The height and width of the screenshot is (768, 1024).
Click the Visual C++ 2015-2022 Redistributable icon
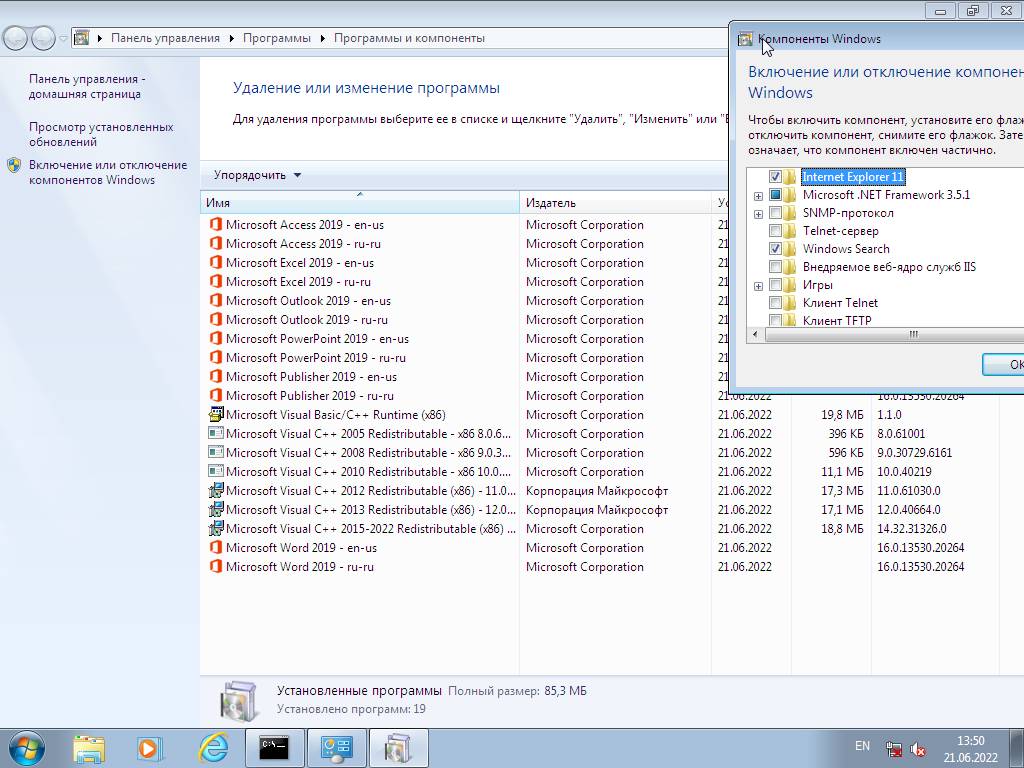[216, 528]
